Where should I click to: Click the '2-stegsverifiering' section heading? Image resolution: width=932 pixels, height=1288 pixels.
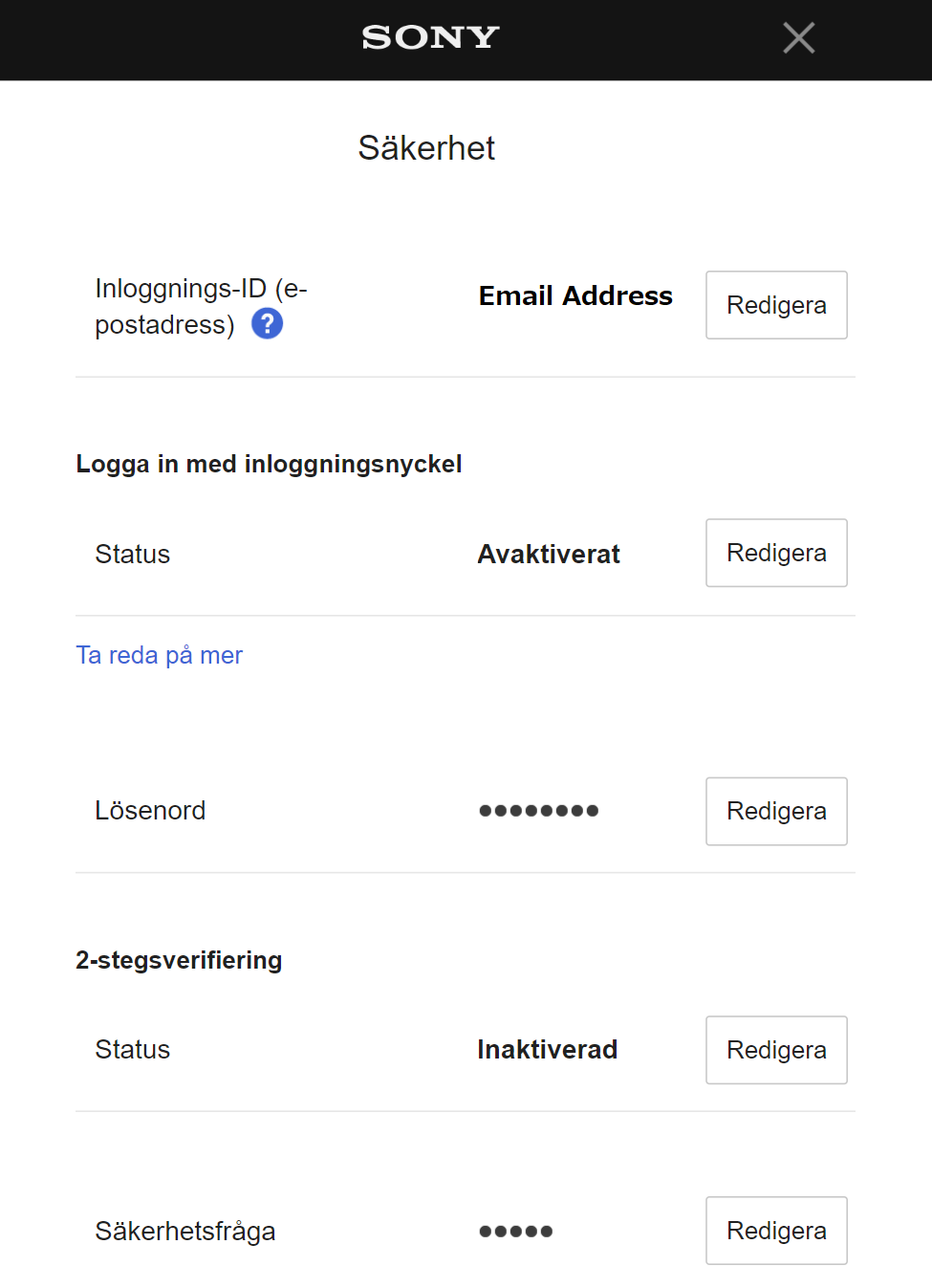[179, 960]
